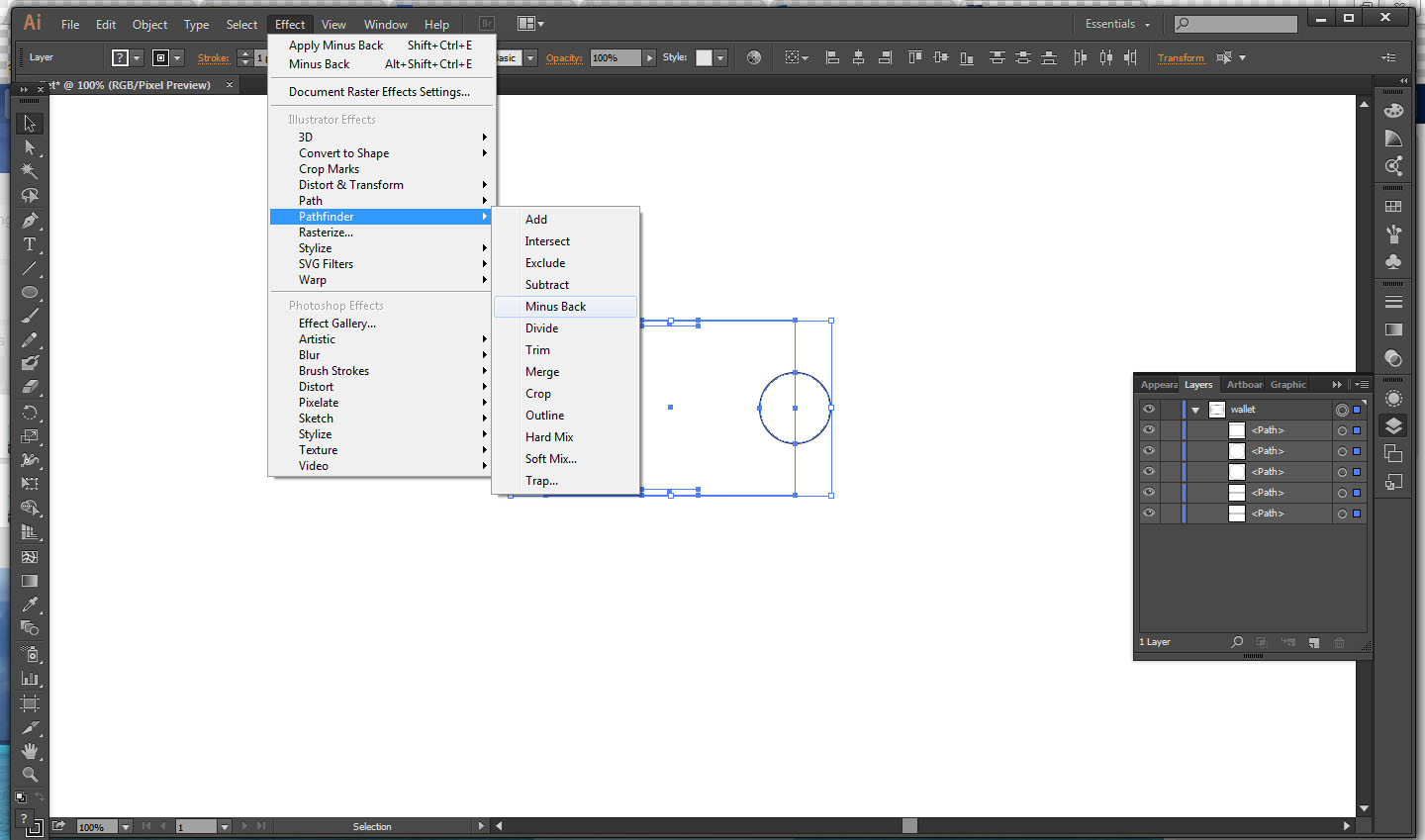Click Horizontal Align Left in control bar

tap(832, 57)
